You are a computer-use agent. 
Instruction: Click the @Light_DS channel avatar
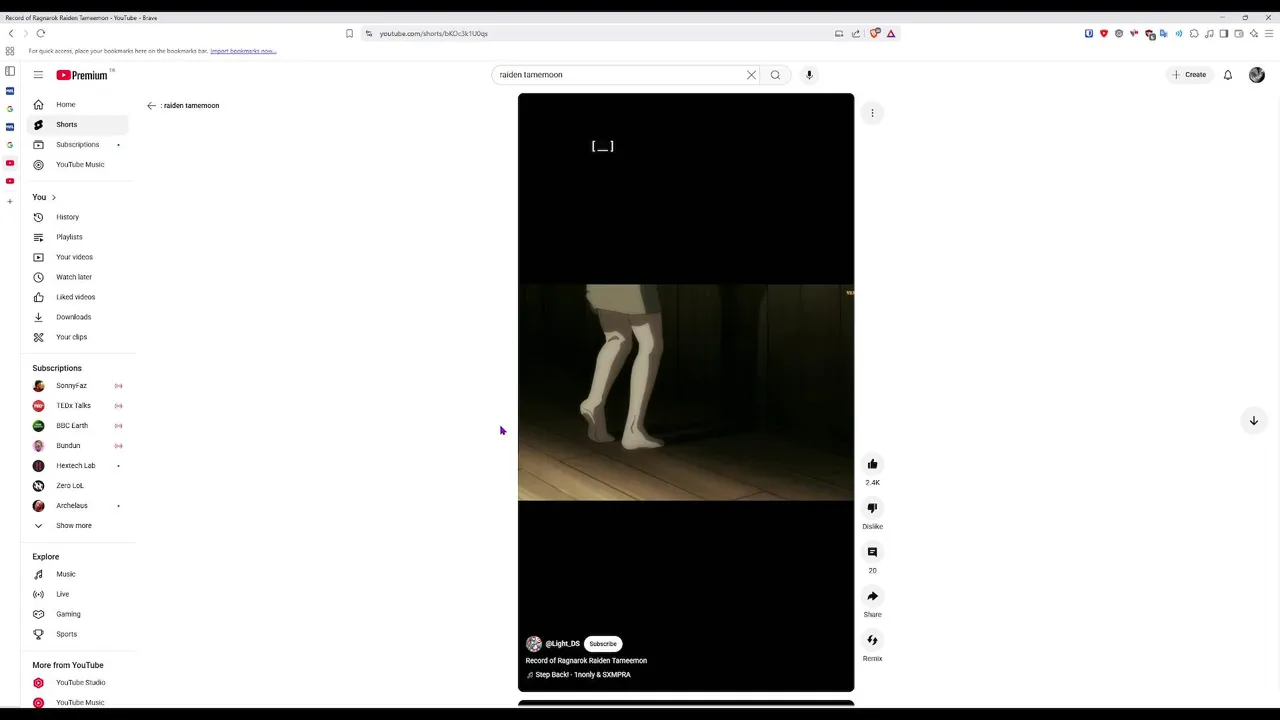pyautogui.click(x=534, y=644)
